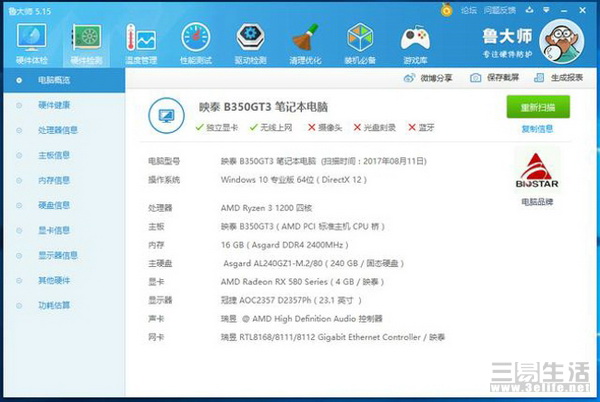
Task: Click the Windows 10 专业版 64位 value
Action: point(293,180)
